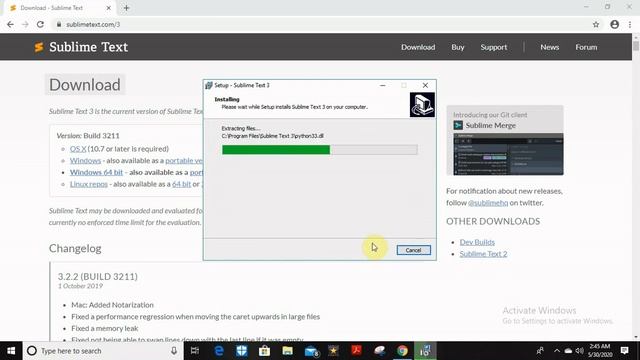Open Microsoft Store from taskbar
640x360 pixels.
264,351
